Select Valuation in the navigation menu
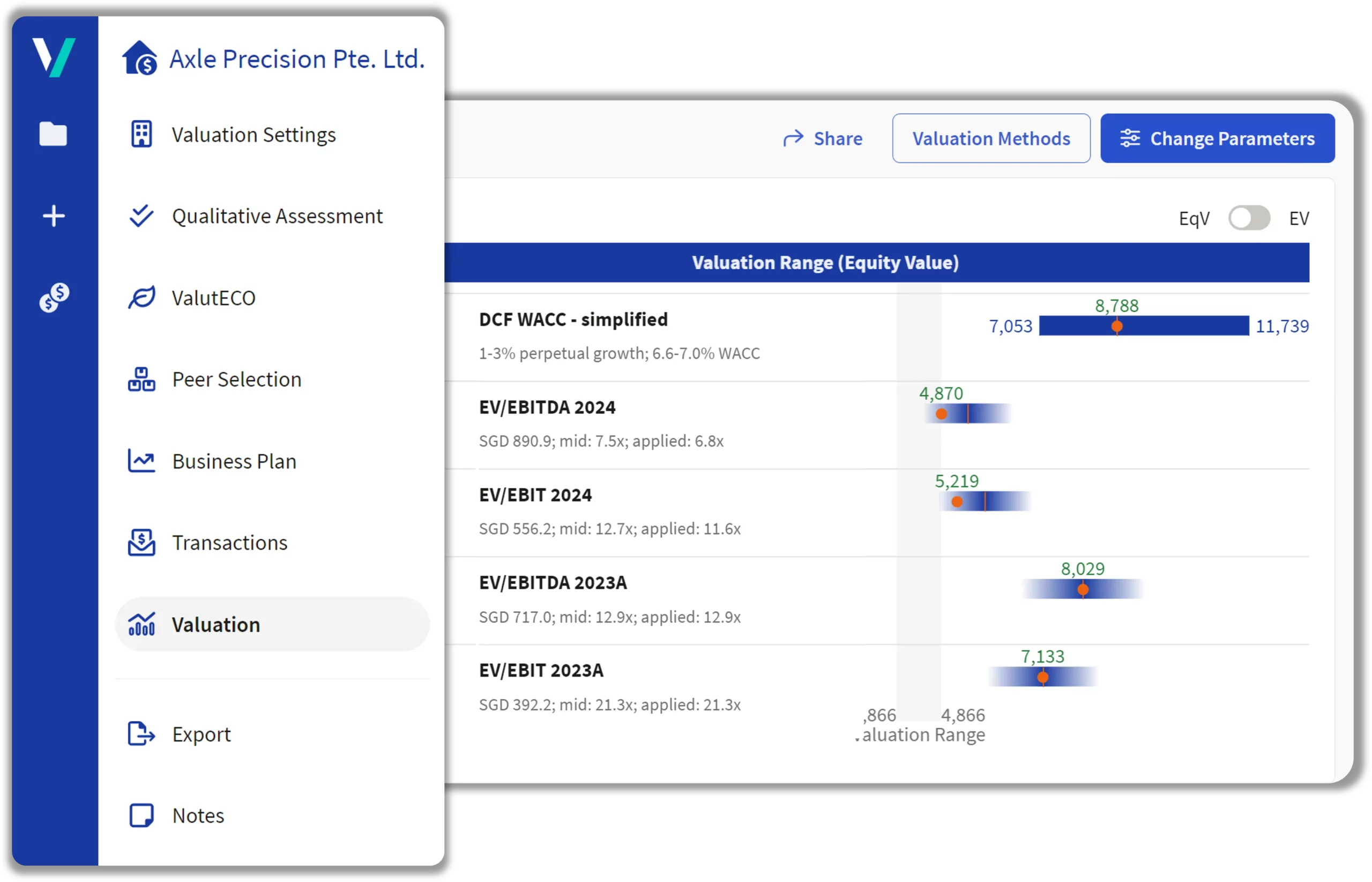The image size is (1372, 882). pos(216,624)
